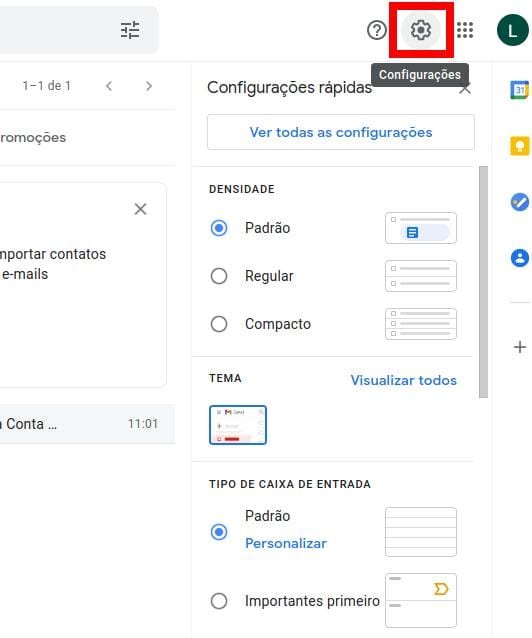Image resolution: width=532 pixels, height=638 pixels.
Task: Select Compacto density radio button
Action: click(x=219, y=324)
